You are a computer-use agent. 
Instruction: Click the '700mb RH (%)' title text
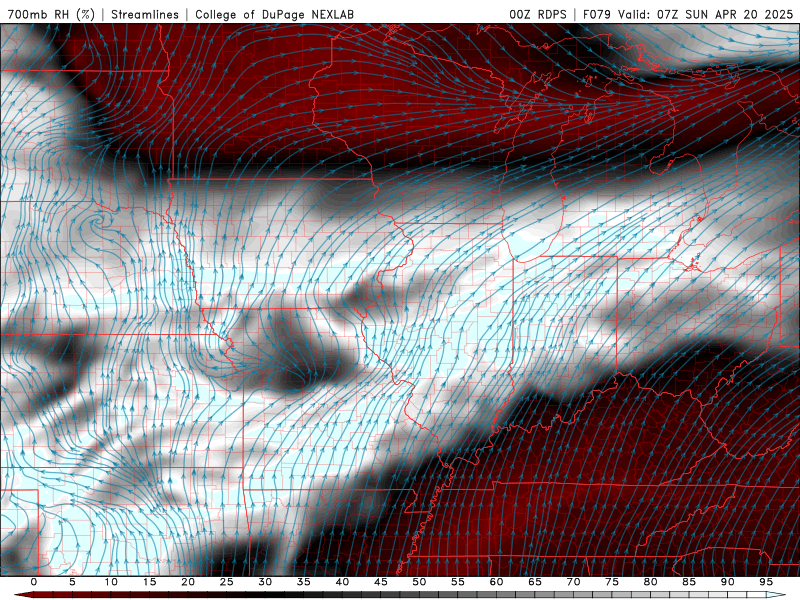click(51, 14)
